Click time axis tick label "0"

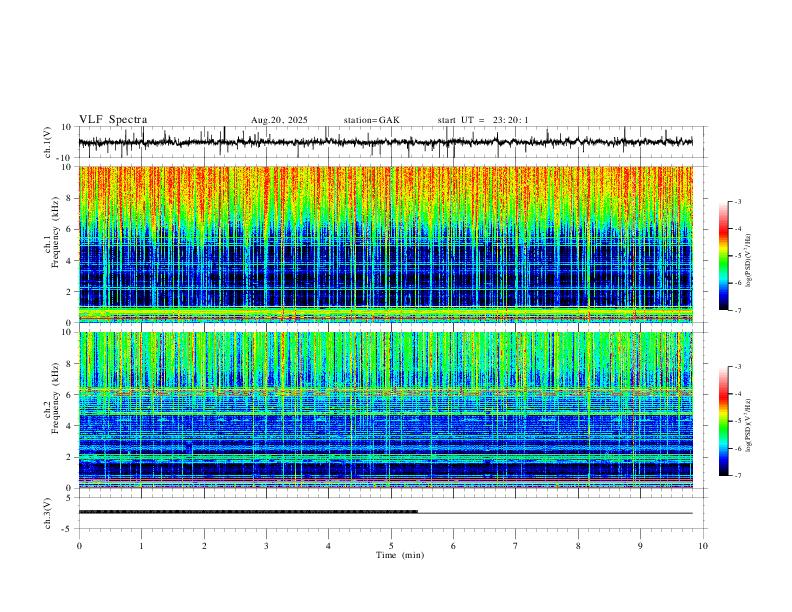[79, 546]
